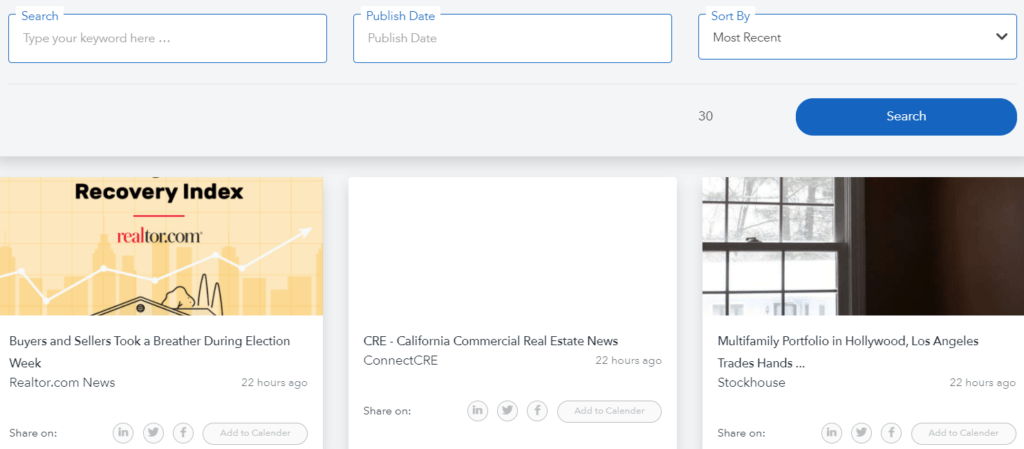Add Stockhouse article to calendar

click(963, 433)
